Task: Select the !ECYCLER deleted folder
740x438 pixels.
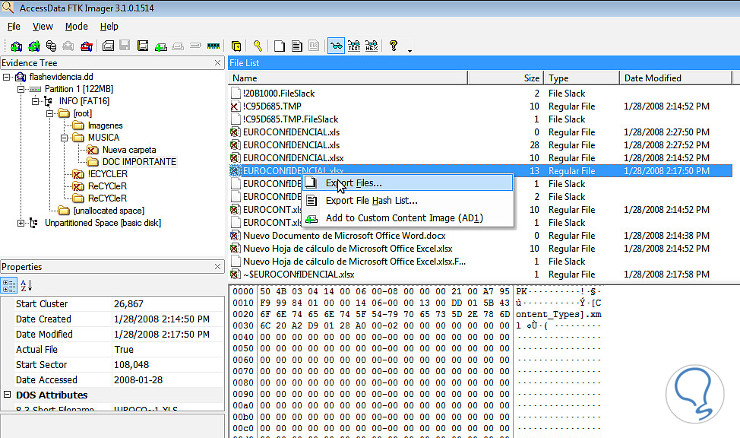Action: pos(108,174)
